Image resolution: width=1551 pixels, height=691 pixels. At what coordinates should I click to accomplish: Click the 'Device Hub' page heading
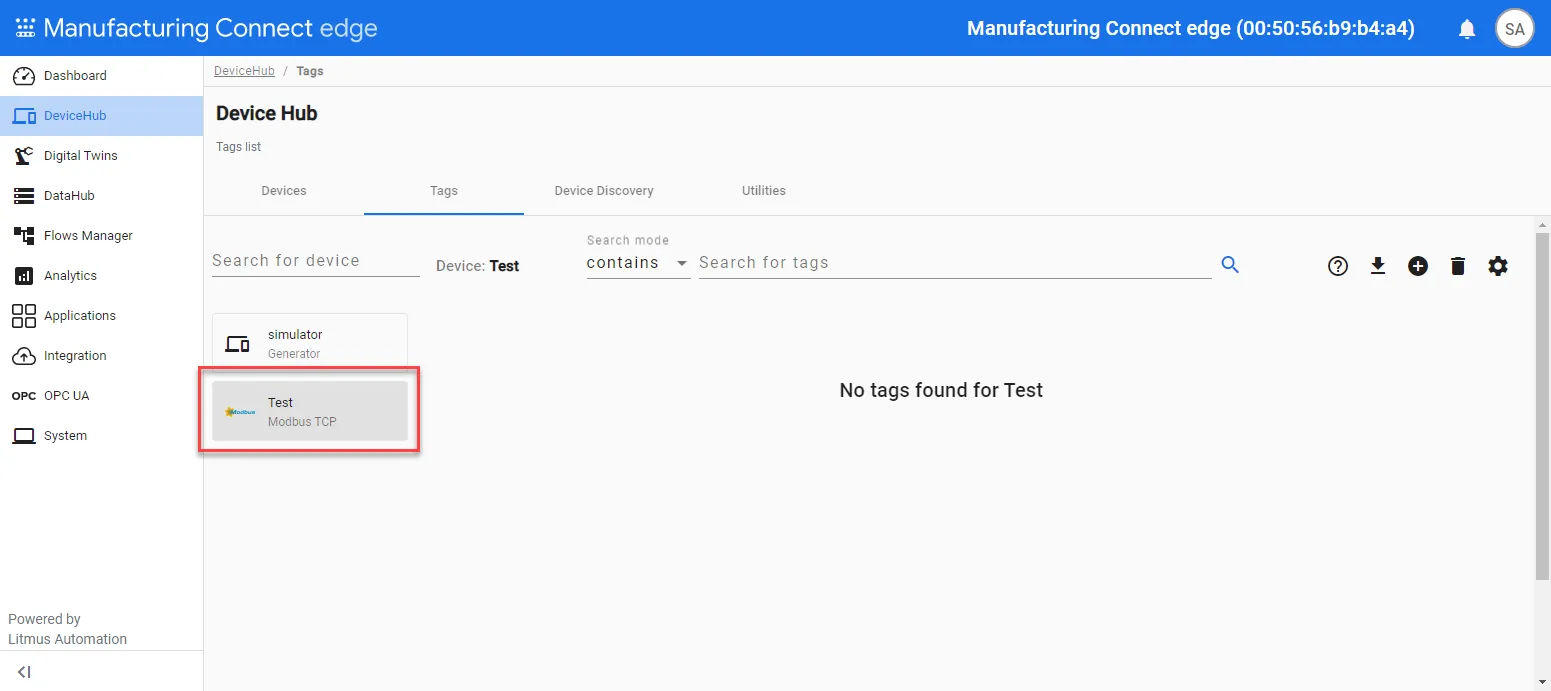point(267,114)
